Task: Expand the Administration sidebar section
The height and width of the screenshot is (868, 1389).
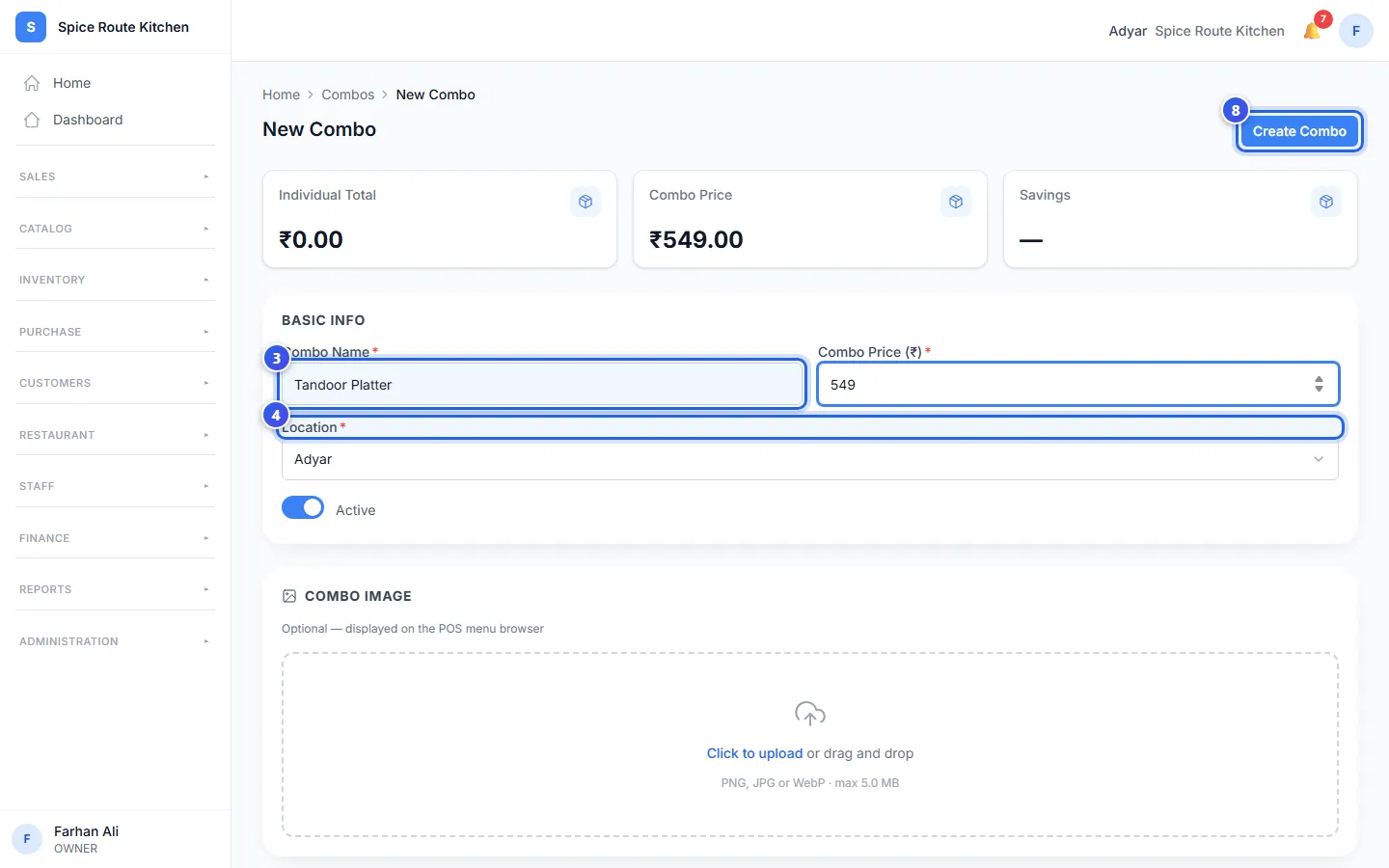Action: [116, 641]
